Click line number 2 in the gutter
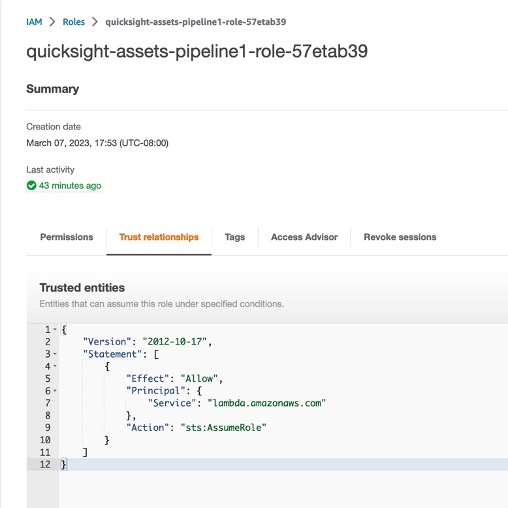 [48, 342]
